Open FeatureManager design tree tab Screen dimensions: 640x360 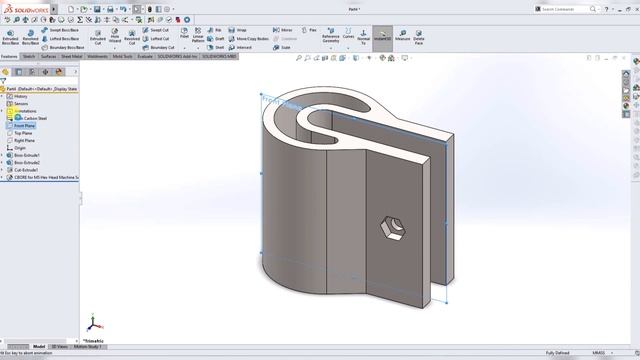(6, 72)
